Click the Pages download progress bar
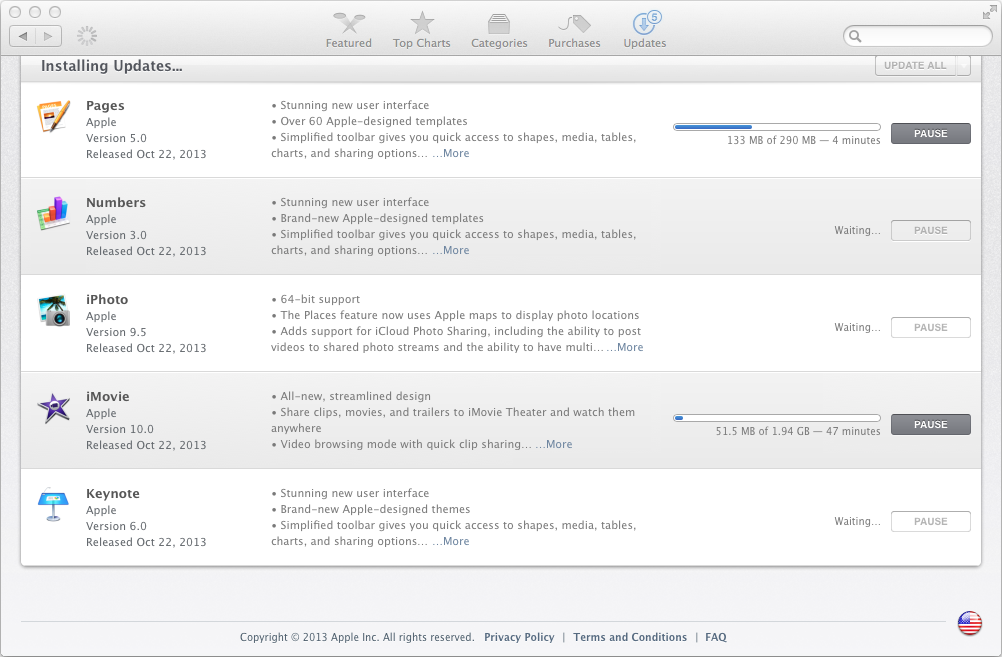This screenshot has width=1002, height=657. [x=777, y=127]
